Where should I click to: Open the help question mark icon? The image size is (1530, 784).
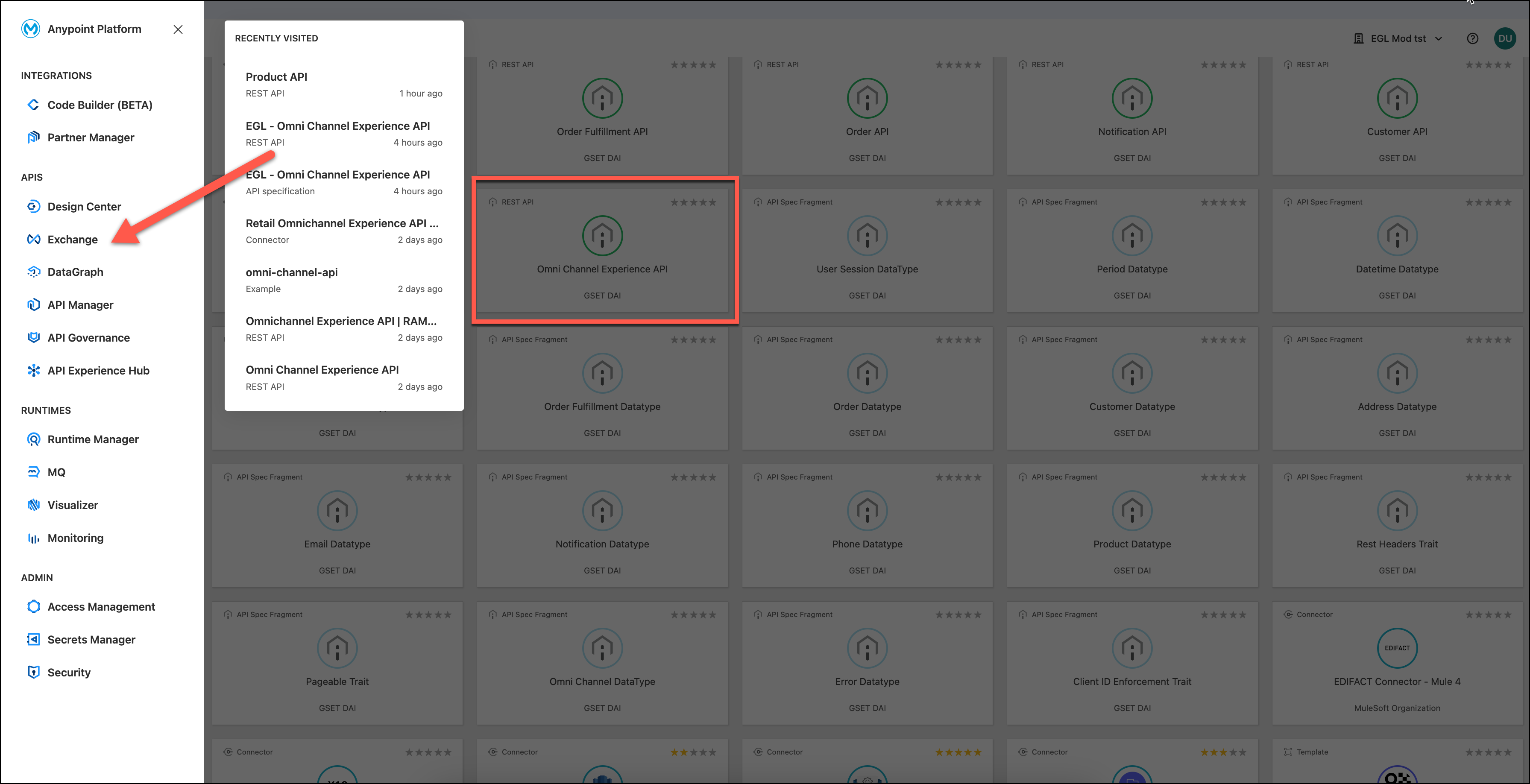coord(1472,38)
